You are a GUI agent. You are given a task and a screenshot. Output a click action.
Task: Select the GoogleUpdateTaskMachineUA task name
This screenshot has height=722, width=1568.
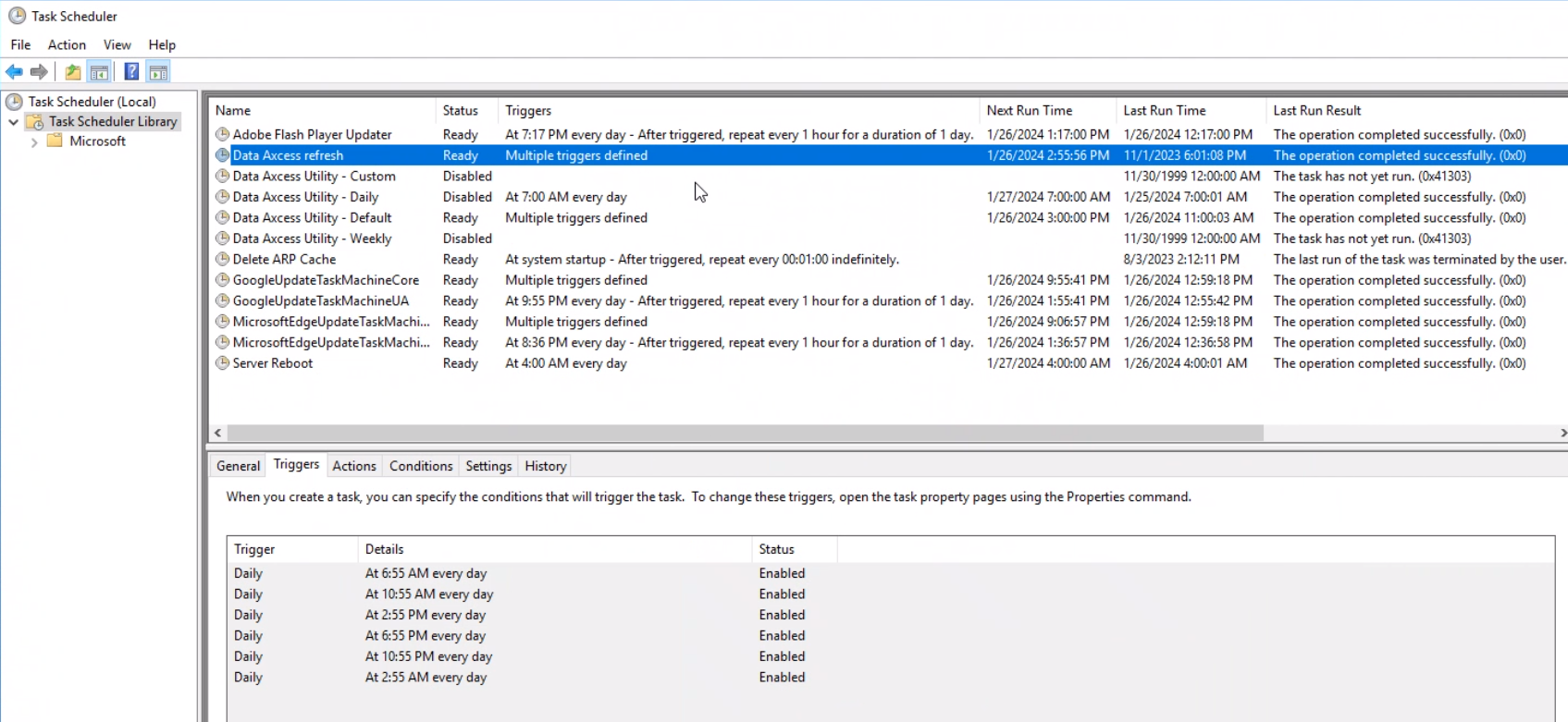tap(320, 300)
